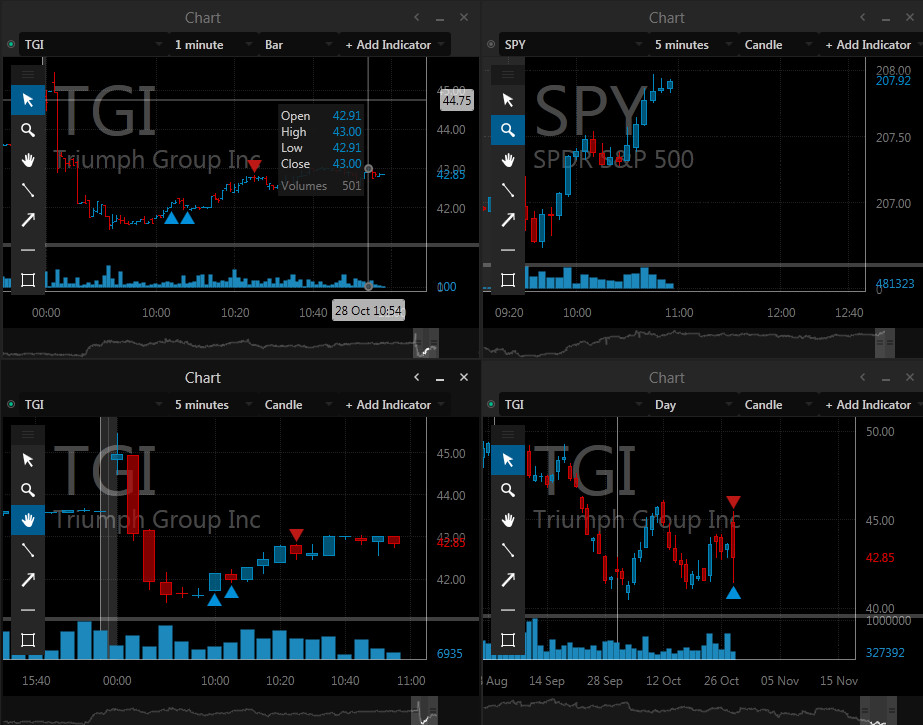Toggle green link indicator in TGI Day chart
Screen dimensions: 923x725
(491, 404)
